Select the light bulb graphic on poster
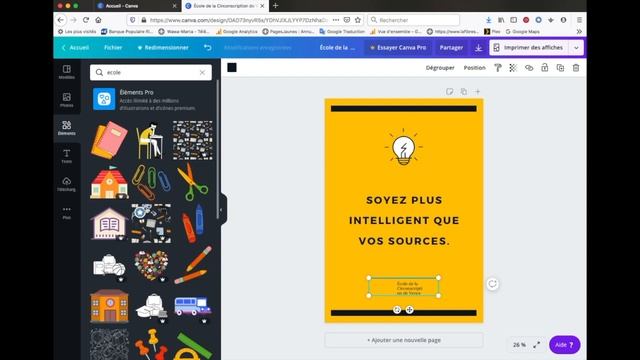This screenshot has height=360, width=640. [x=403, y=147]
